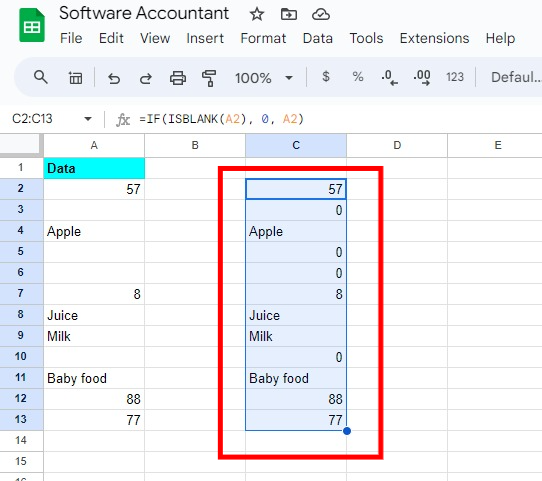This screenshot has height=481, width=542.
Task: Apply the percent format
Action: pyautogui.click(x=358, y=76)
